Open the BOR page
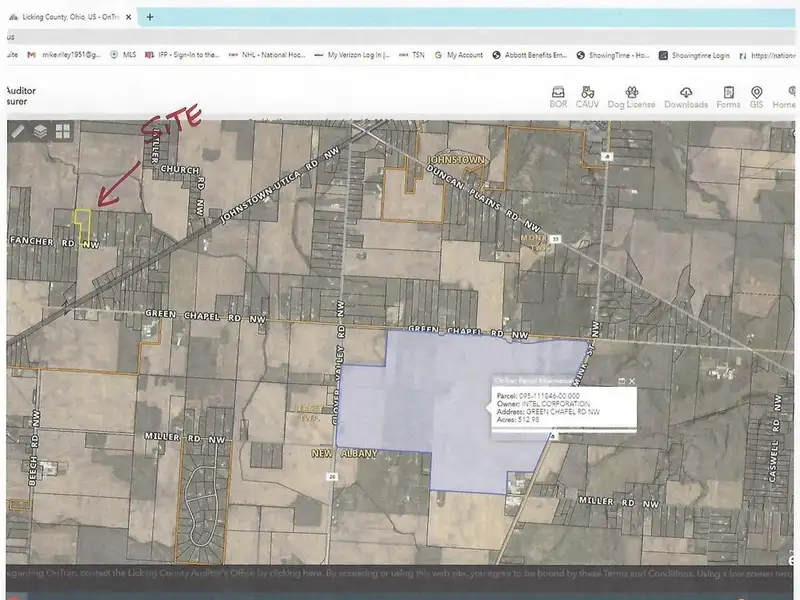 558,97
